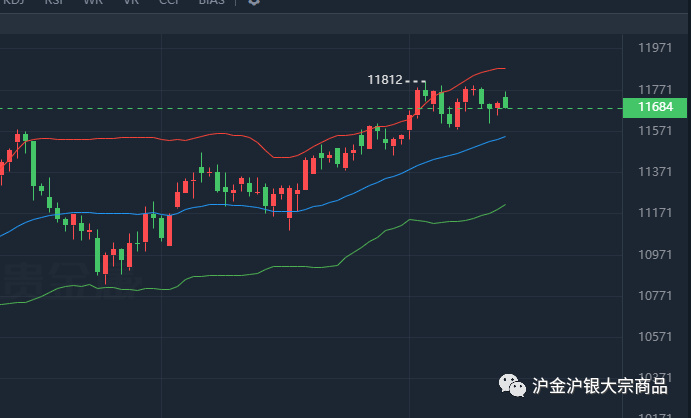The image size is (691, 418).
Task: Click the 11171 price axis label
Action: click(655, 213)
